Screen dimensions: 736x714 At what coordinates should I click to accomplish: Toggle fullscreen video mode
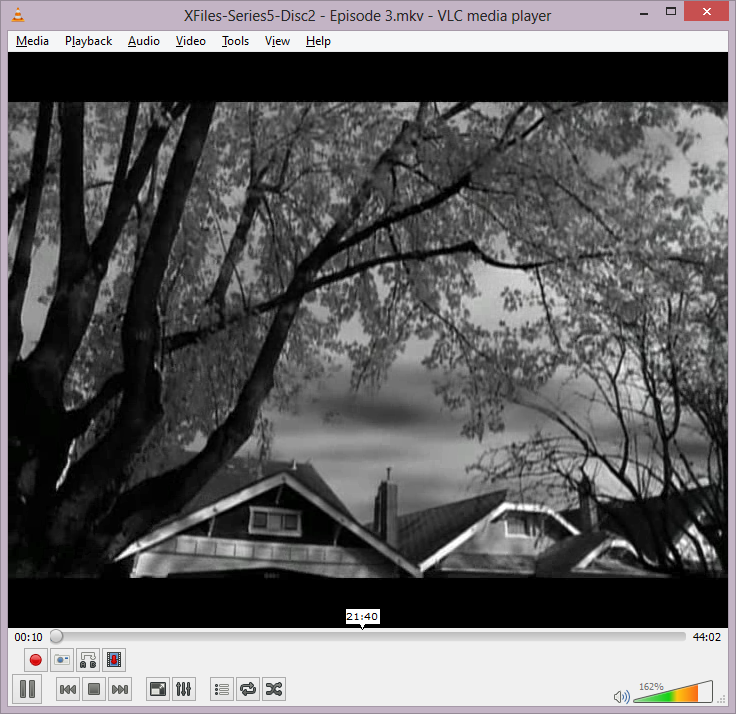click(x=158, y=689)
